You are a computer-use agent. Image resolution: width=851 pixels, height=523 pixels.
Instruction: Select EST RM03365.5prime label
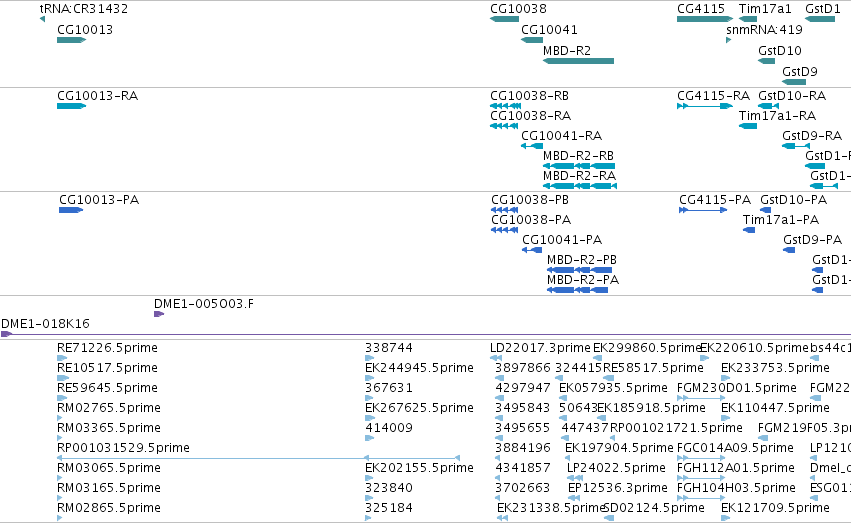109,429
